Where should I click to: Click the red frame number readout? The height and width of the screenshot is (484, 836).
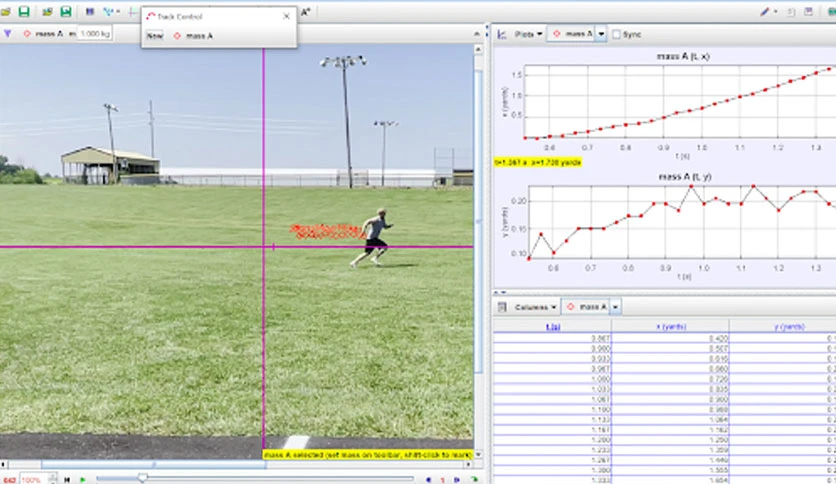9,480
